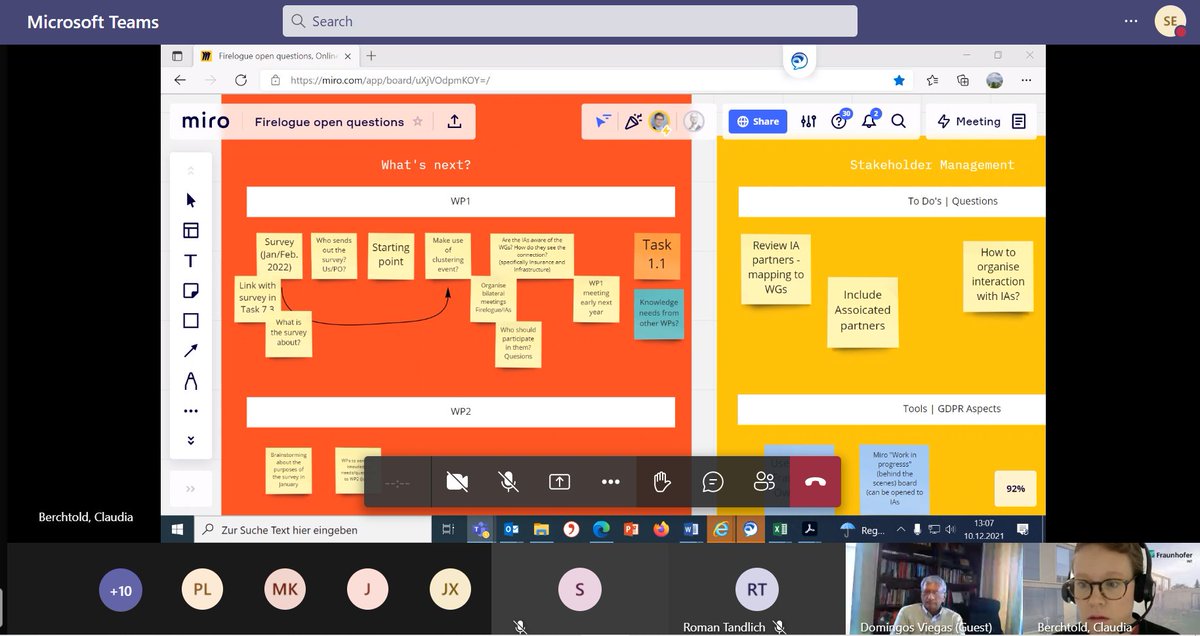
Task: Click the Miro export board icon
Action: (454, 121)
